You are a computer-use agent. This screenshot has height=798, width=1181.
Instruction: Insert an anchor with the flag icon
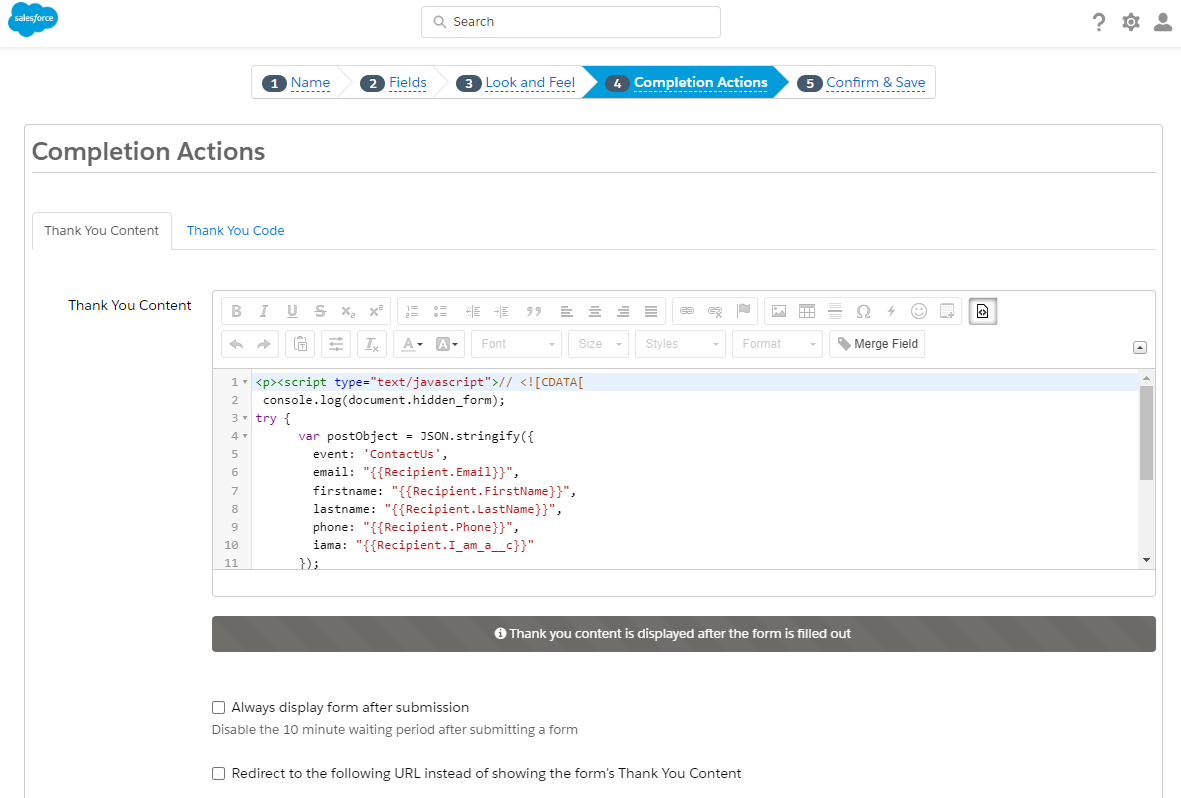tap(743, 311)
